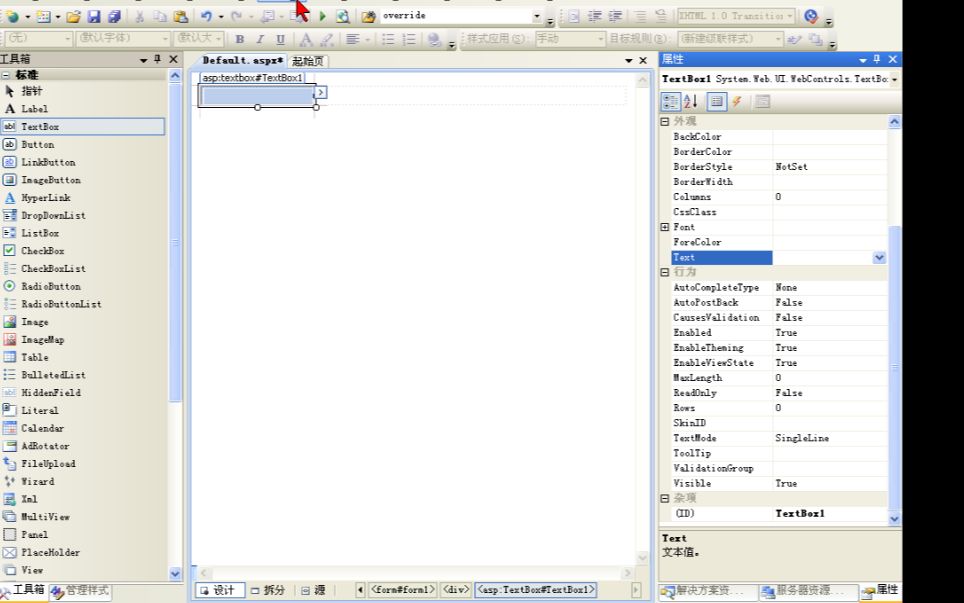This screenshot has height=603, width=964.
Task: Switch to categorized properties view icon
Action: click(x=671, y=101)
